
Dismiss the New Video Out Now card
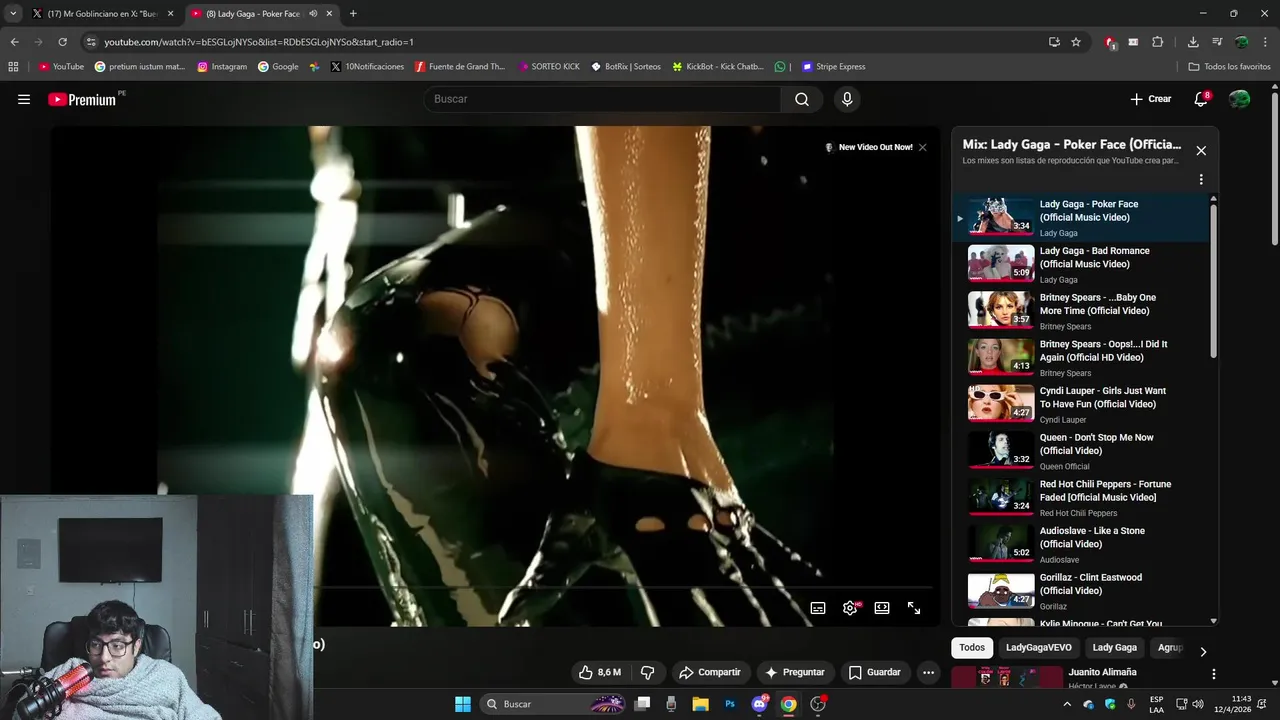click(922, 147)
